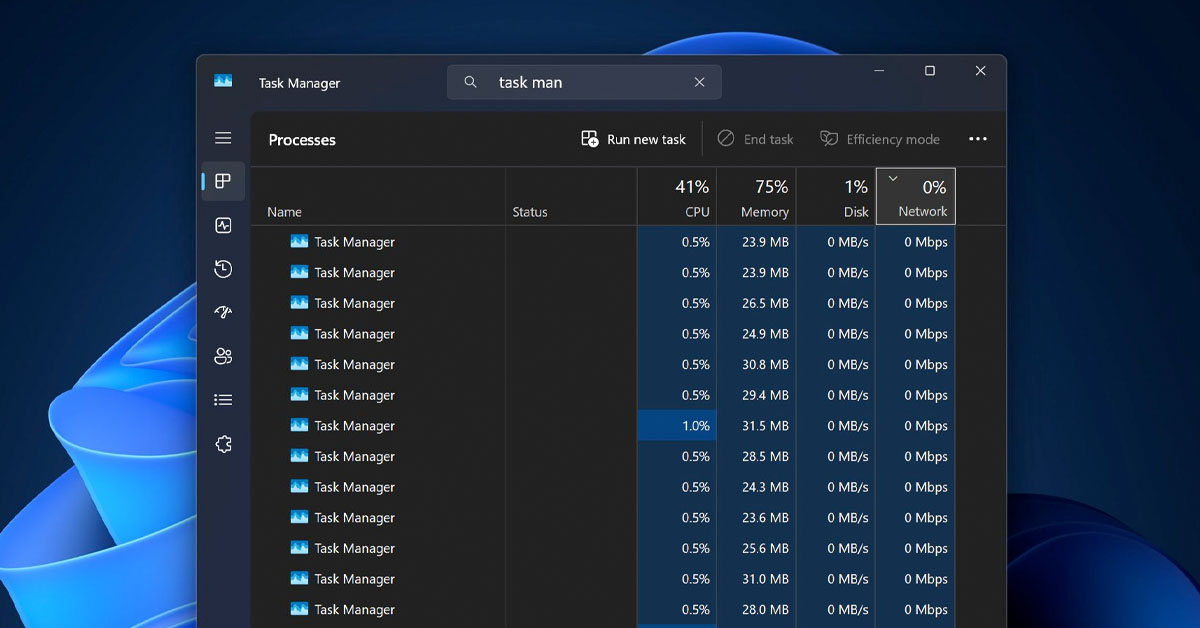Switch to App history in the sidebar
1200x628 pixels.
click(x=223, y=269)
